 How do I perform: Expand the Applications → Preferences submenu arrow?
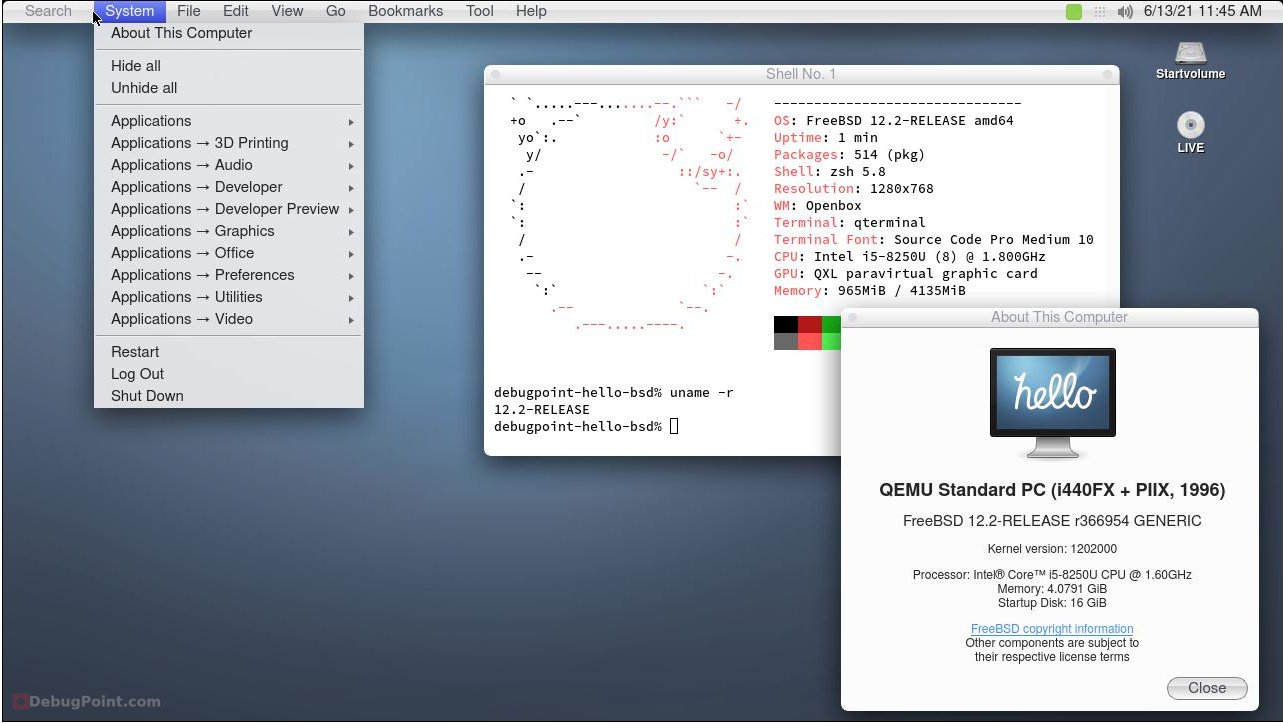(x=351, y=276)
